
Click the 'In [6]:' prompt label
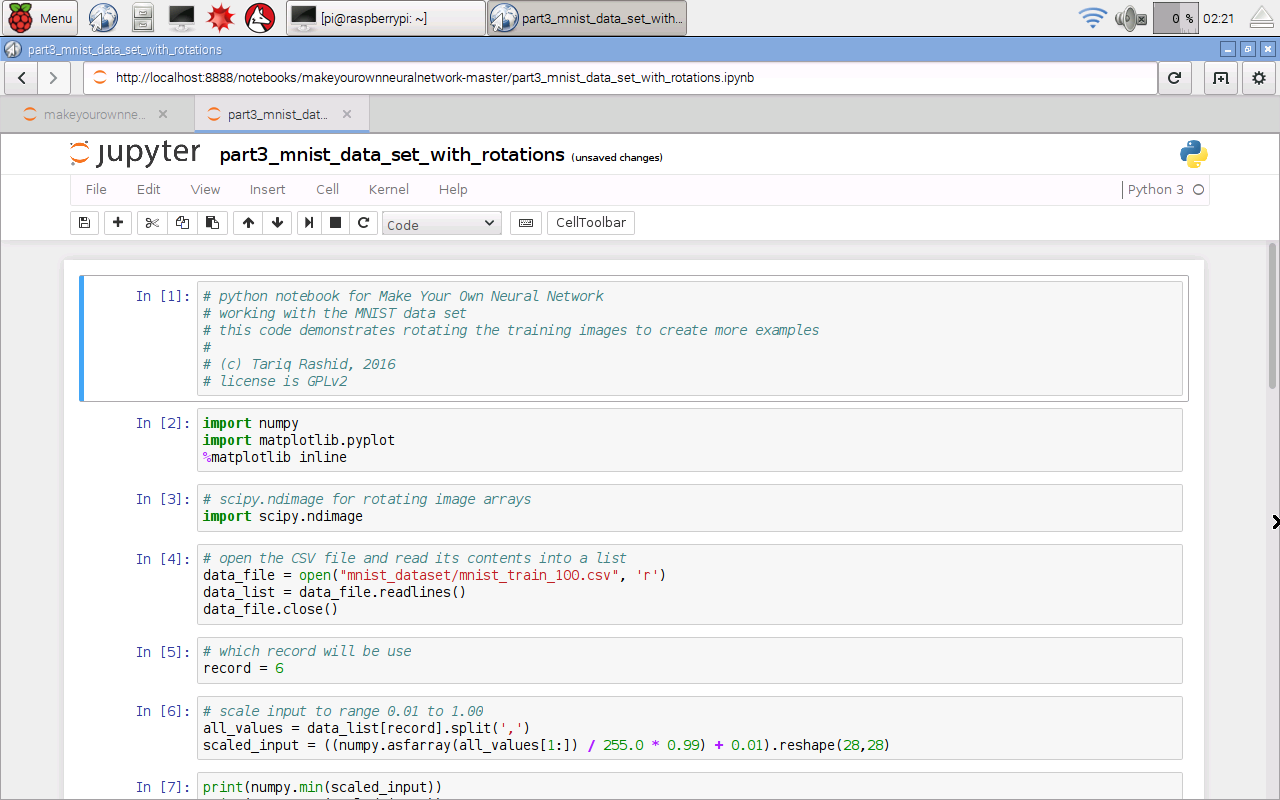163,711
